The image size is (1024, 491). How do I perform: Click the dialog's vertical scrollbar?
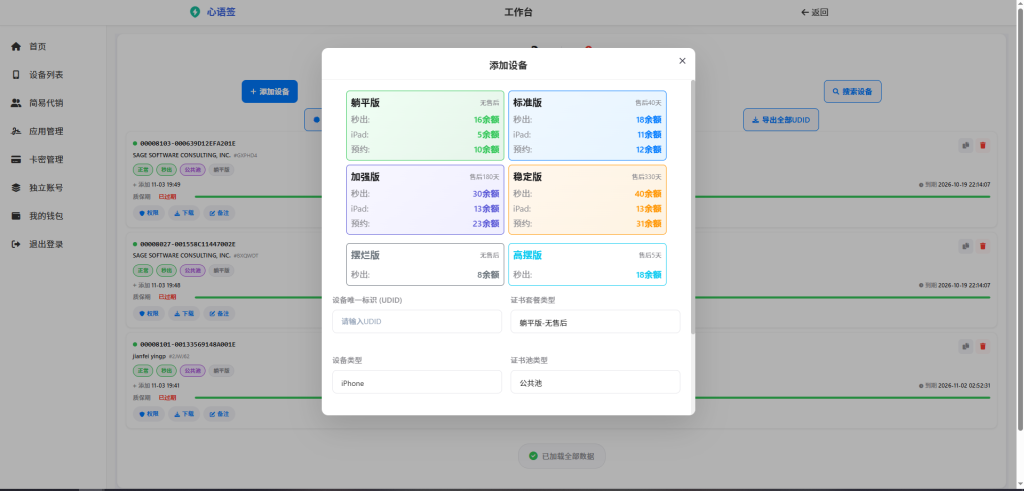[693, 207]
